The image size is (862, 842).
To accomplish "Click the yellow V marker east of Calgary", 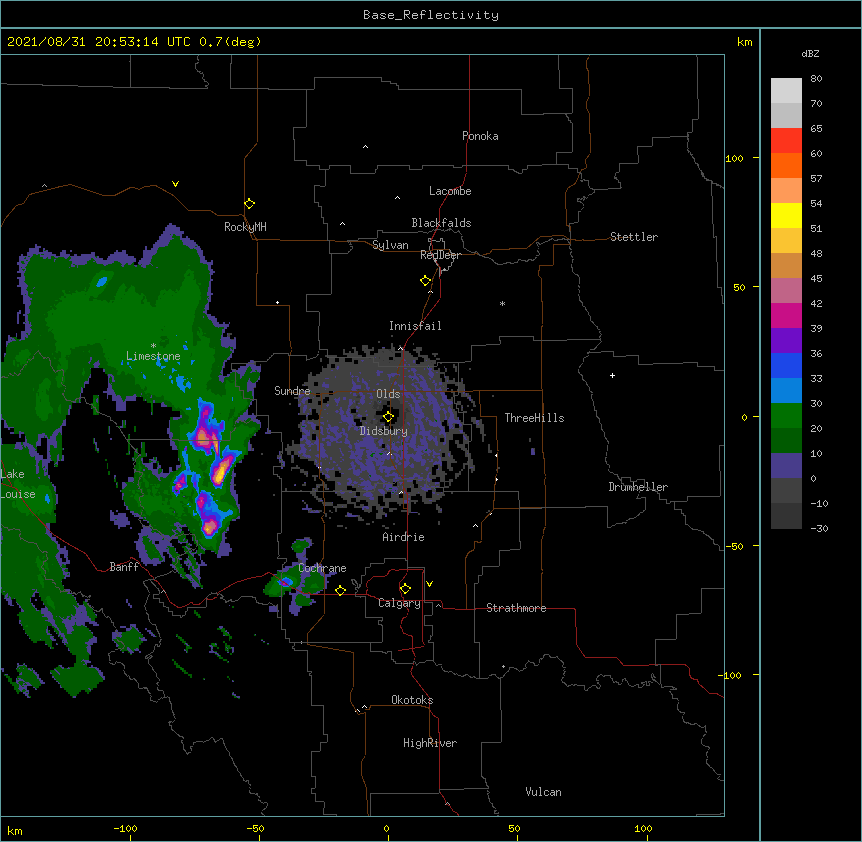I will 429,584.
